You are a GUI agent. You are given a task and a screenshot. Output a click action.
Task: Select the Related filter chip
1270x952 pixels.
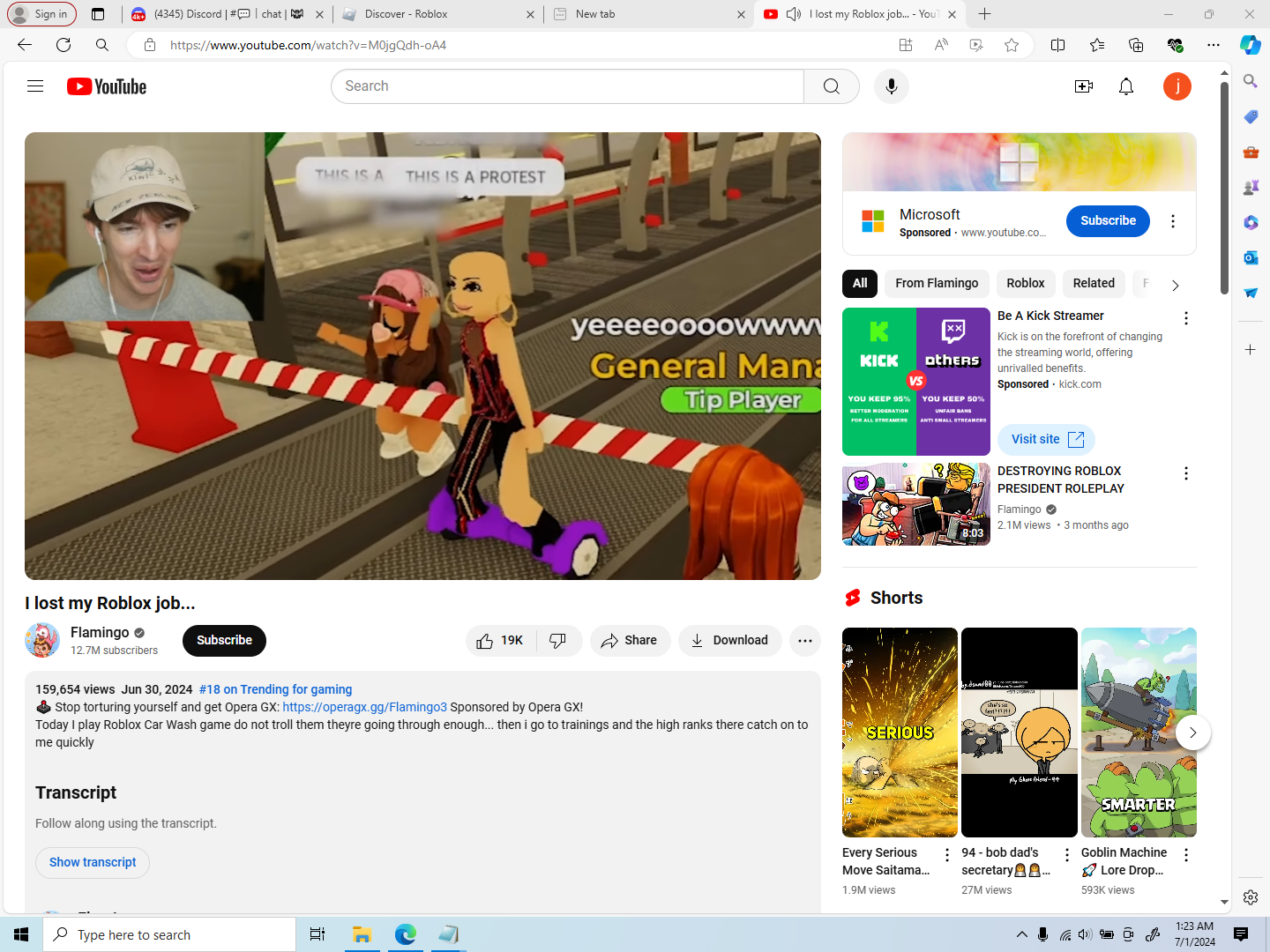tap(1094, 283)
